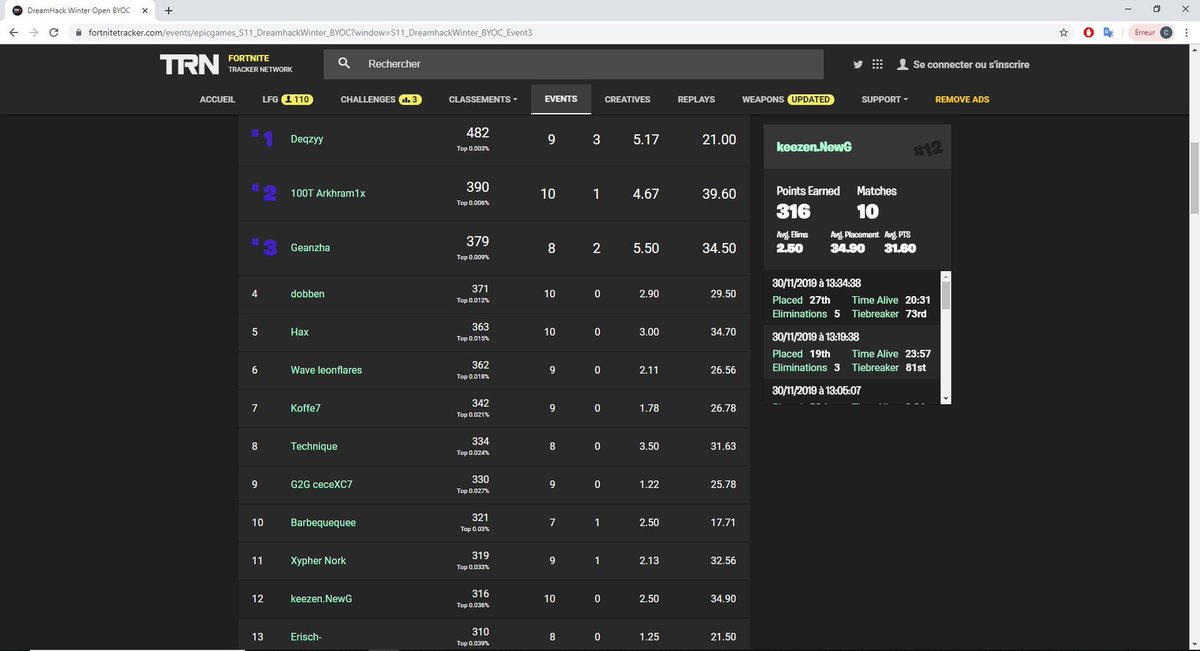Open player dobben's profile

coord(308,294)
